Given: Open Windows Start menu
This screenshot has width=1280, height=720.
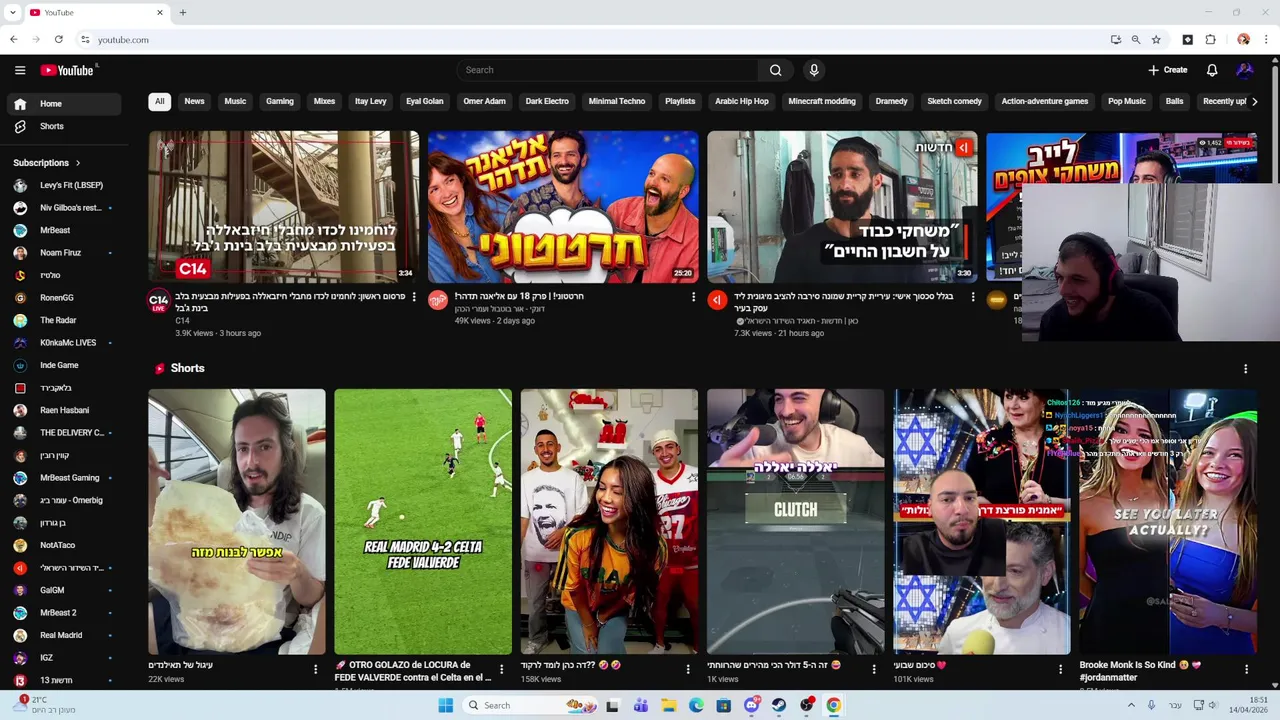Looking at the screenshot, I should [446, 705].
